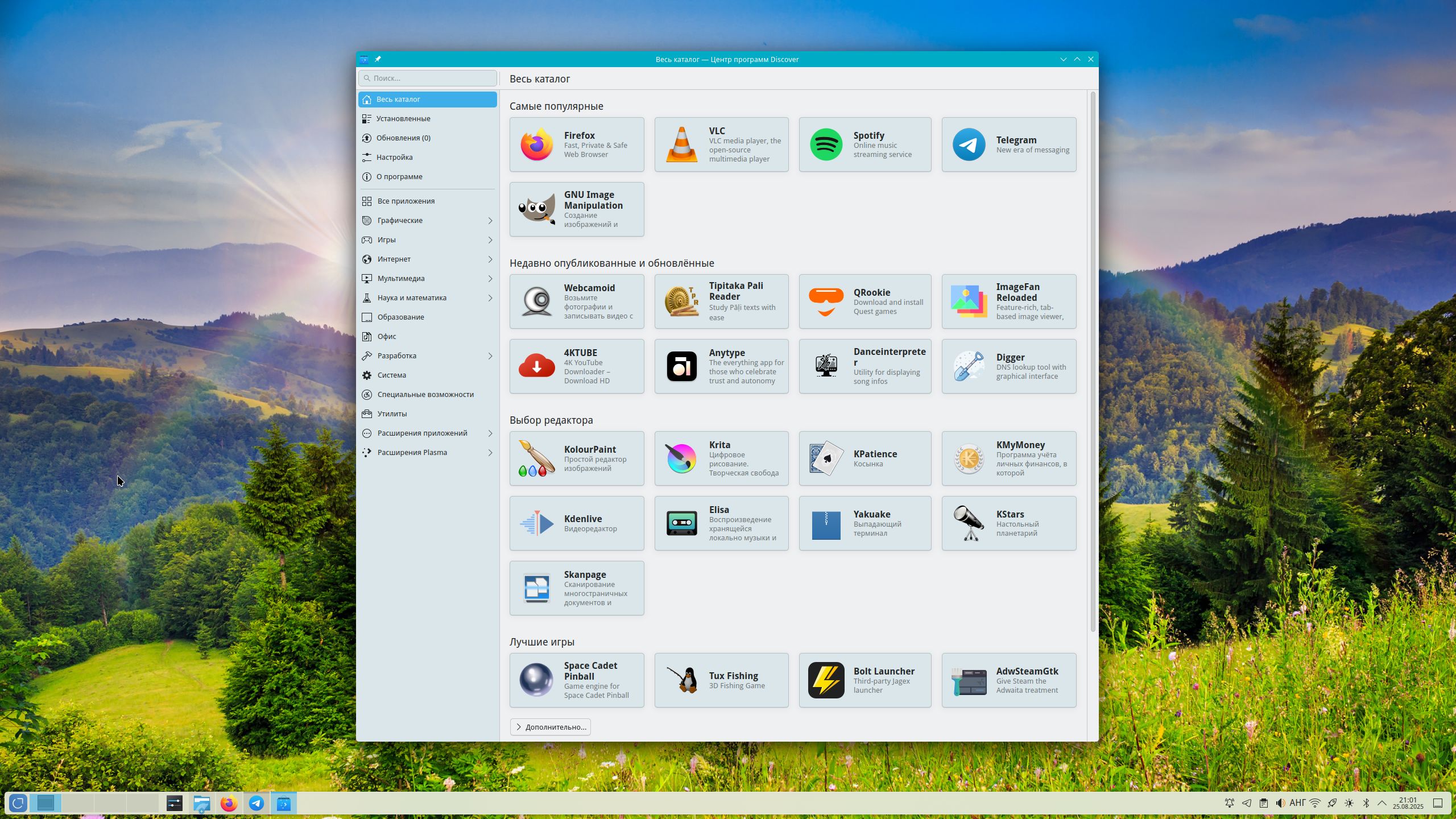The height and width of the screenshot is (819, 1456).
Task: Open the Firefox app card icon
Action: coord(536,144)
